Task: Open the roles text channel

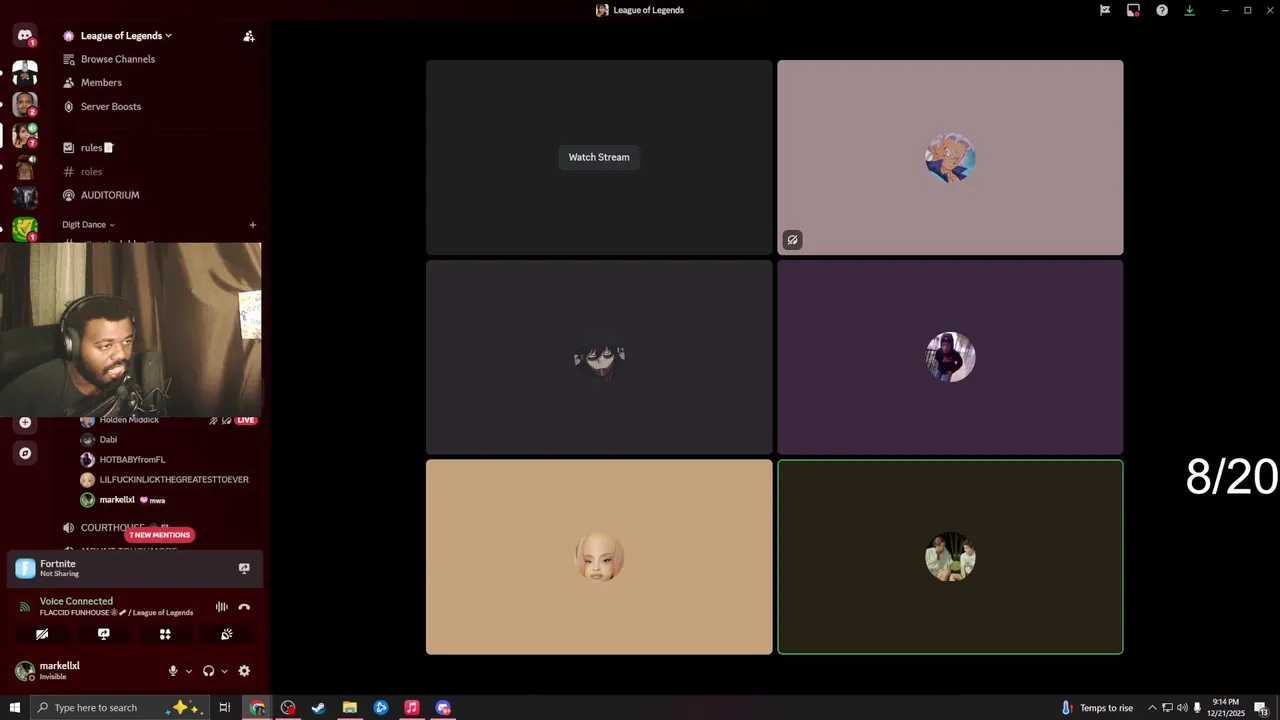Action: pyautogui.click(x=91, y=172)
